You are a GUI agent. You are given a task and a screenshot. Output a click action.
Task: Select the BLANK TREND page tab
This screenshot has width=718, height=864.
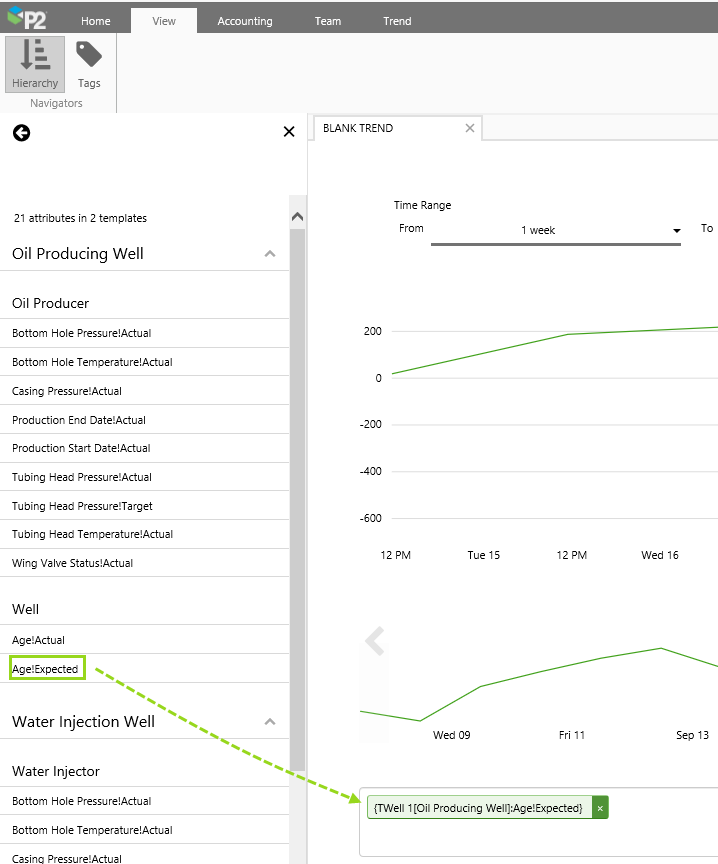click(x=358, y=128)
